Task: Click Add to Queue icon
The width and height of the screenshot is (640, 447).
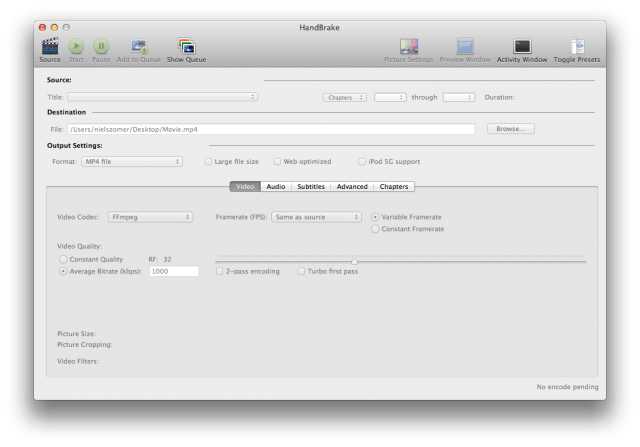Action: [x=139, y=46]
